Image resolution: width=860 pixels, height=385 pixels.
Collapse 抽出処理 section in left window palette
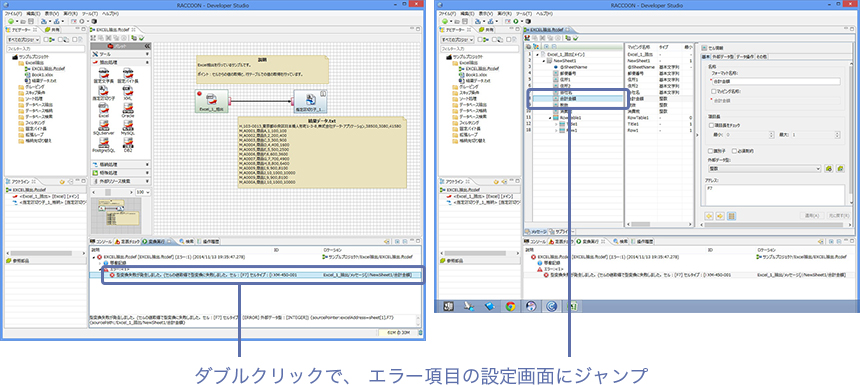click(121, 63)
